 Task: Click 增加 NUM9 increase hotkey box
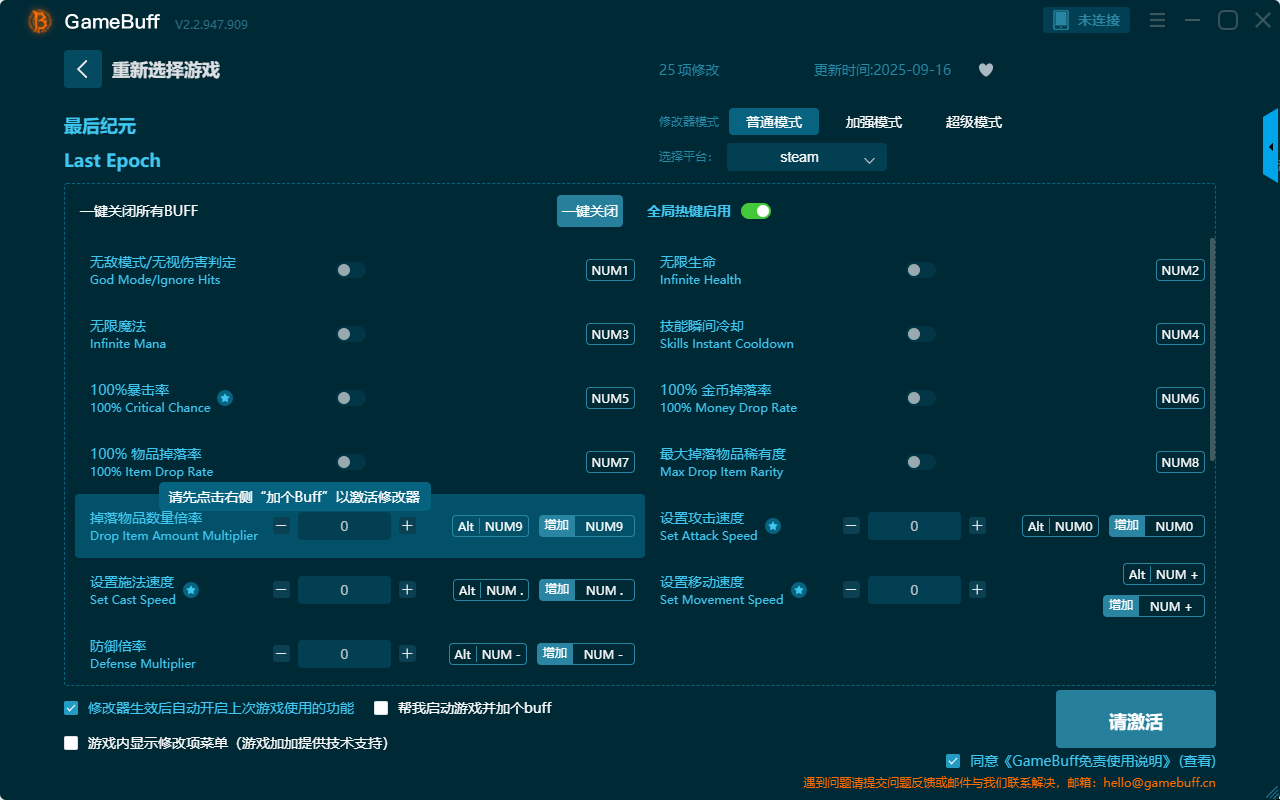[x=587, y=526]
